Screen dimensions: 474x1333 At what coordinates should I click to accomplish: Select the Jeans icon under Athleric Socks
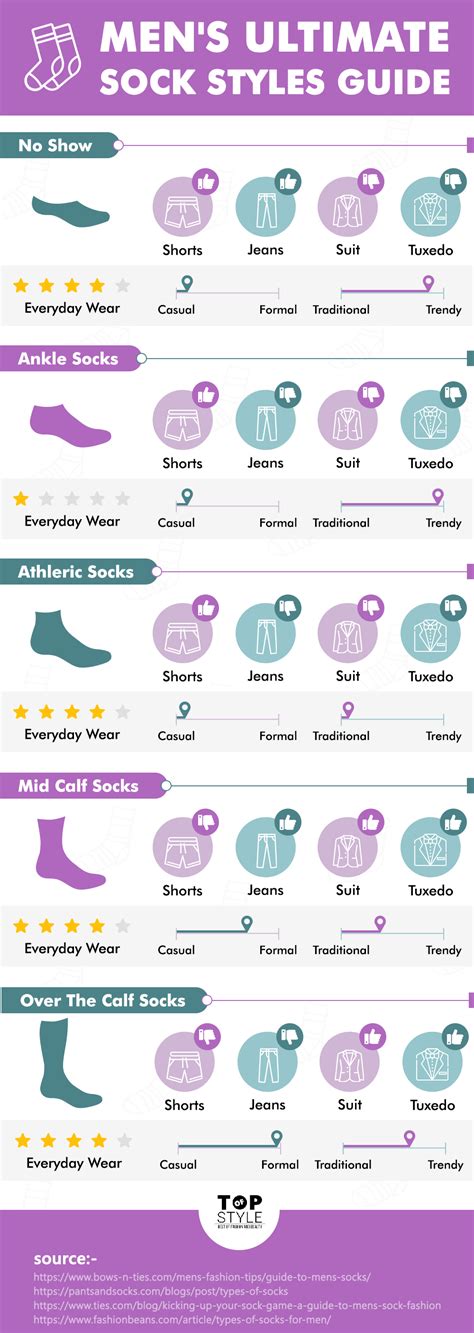(x=265, y=633)
